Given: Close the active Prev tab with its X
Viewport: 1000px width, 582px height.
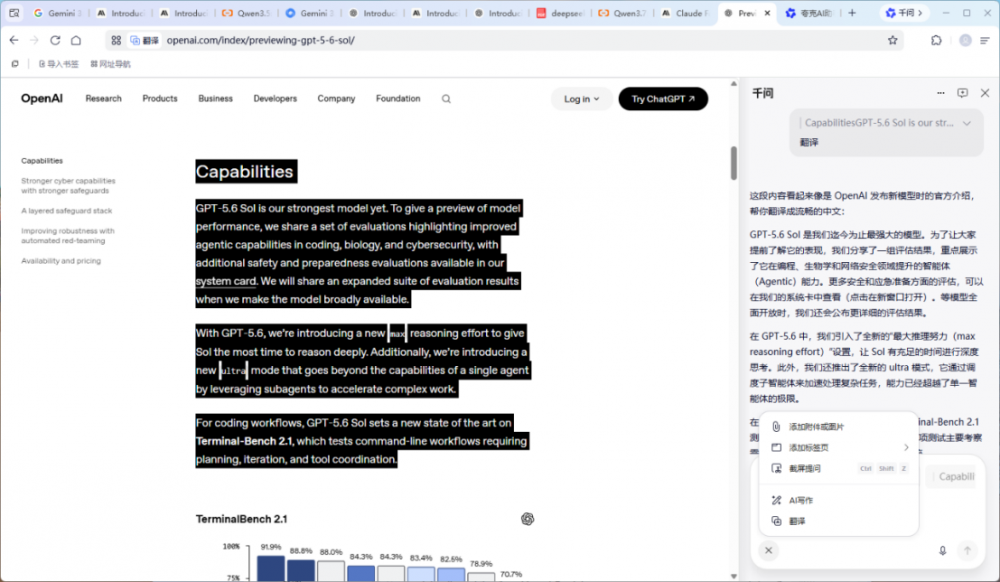Looking at the screenshot, I should (x=767, y=13).
